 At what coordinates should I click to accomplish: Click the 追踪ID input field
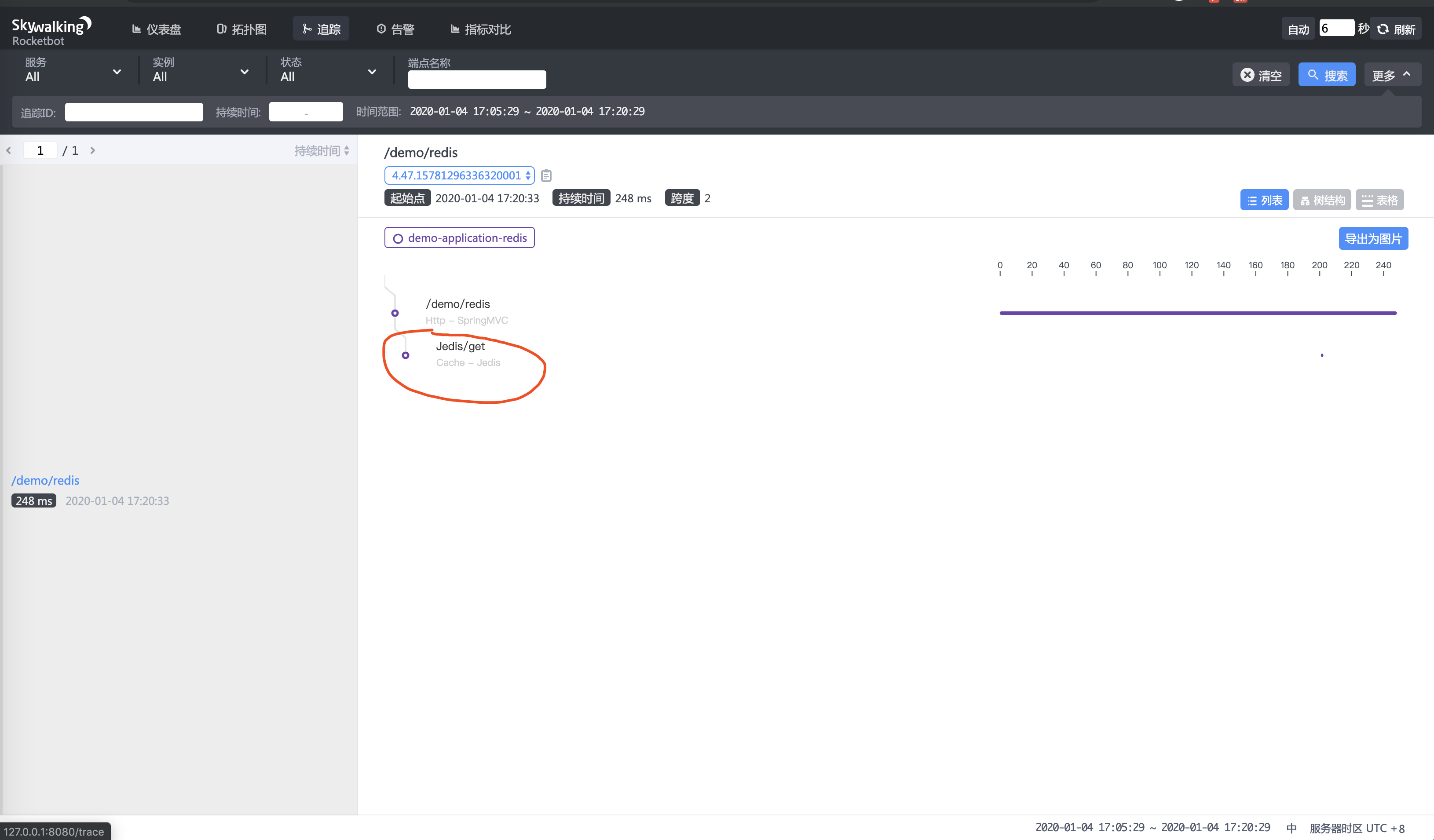(134, 112)
